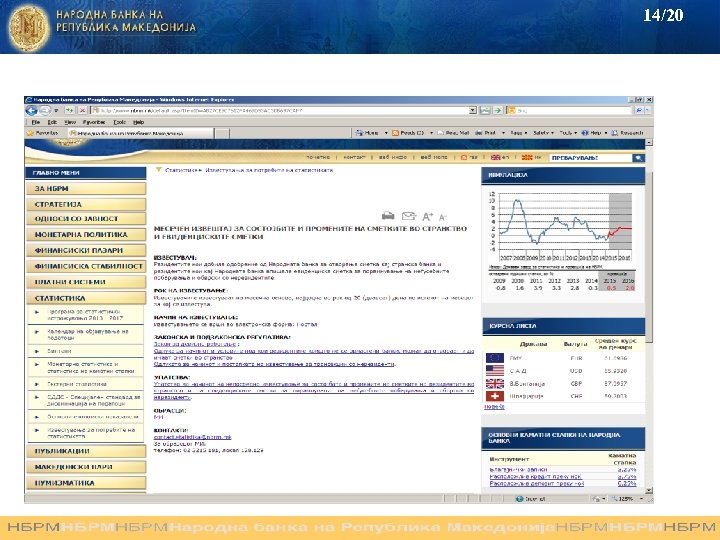The height and width of the screenshot is (540, 720).
Task: Click the inflation chart image
Action: 563,226
